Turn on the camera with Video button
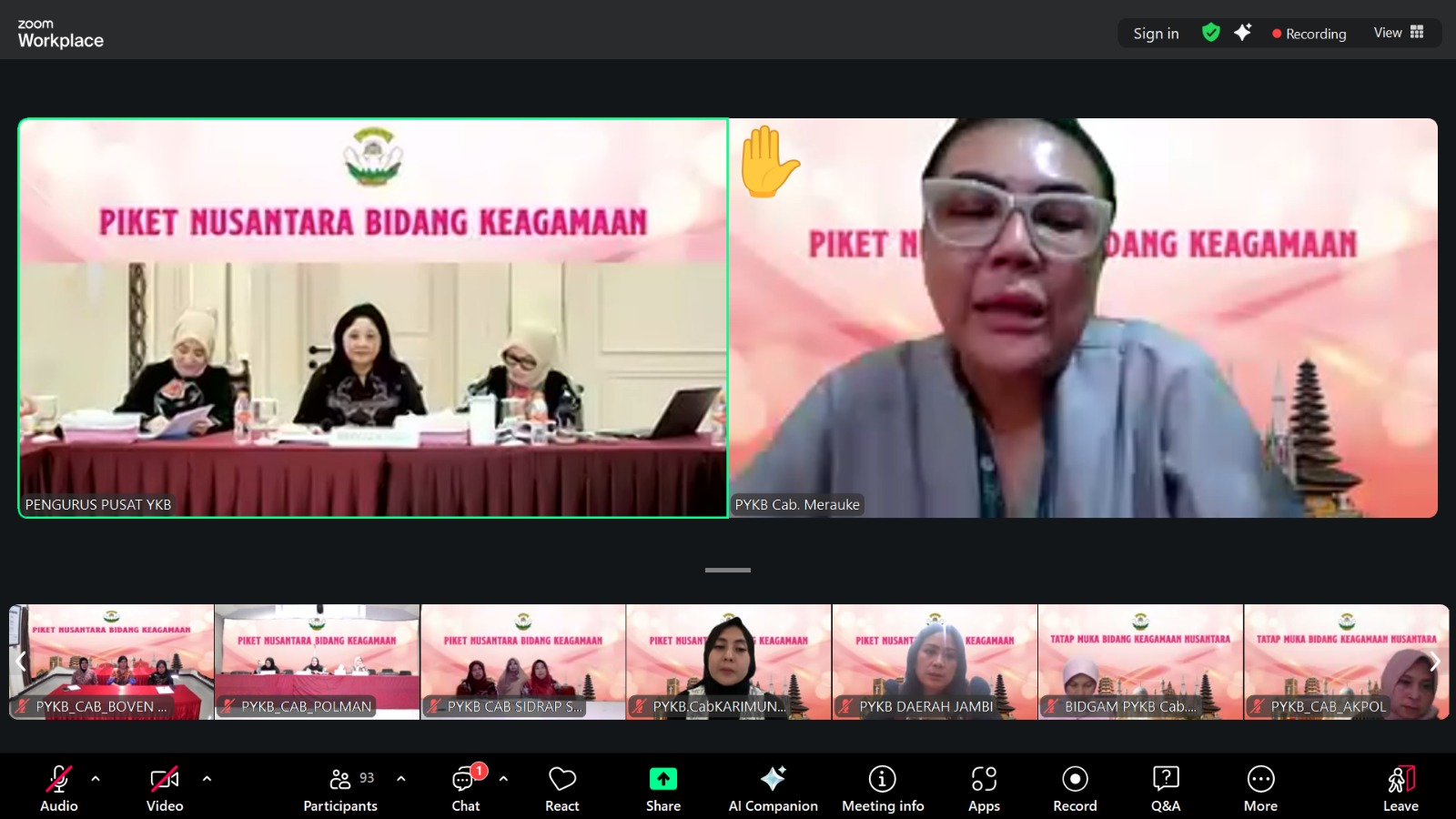 point(165,788)
